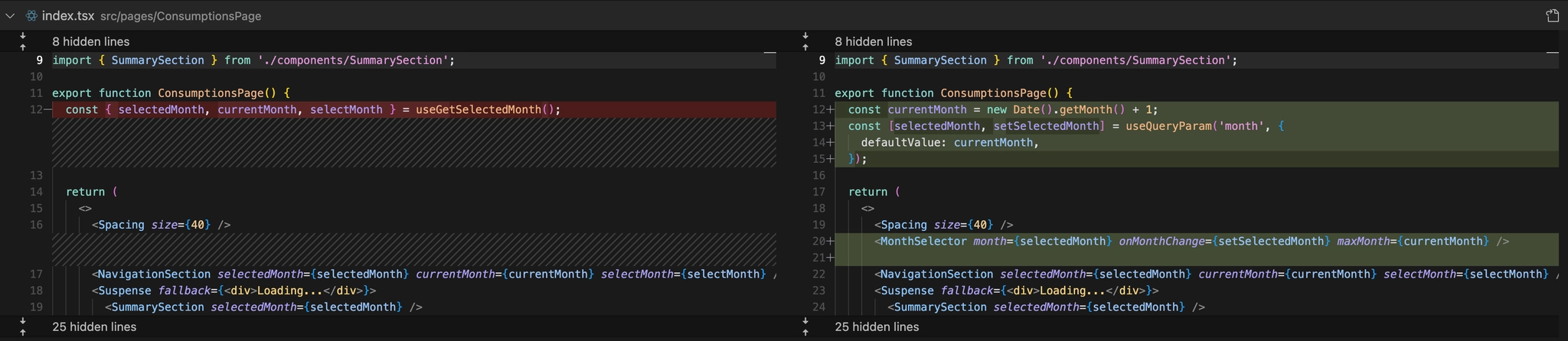This screenshot has height=341, width=1568.
Task: Click the plus marker on added line 20
Action: 830,242
